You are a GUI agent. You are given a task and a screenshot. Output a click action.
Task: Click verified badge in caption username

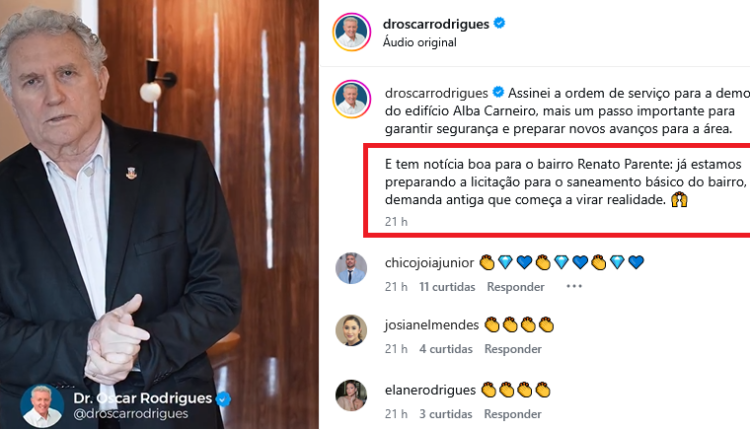(x=498, y=92)
